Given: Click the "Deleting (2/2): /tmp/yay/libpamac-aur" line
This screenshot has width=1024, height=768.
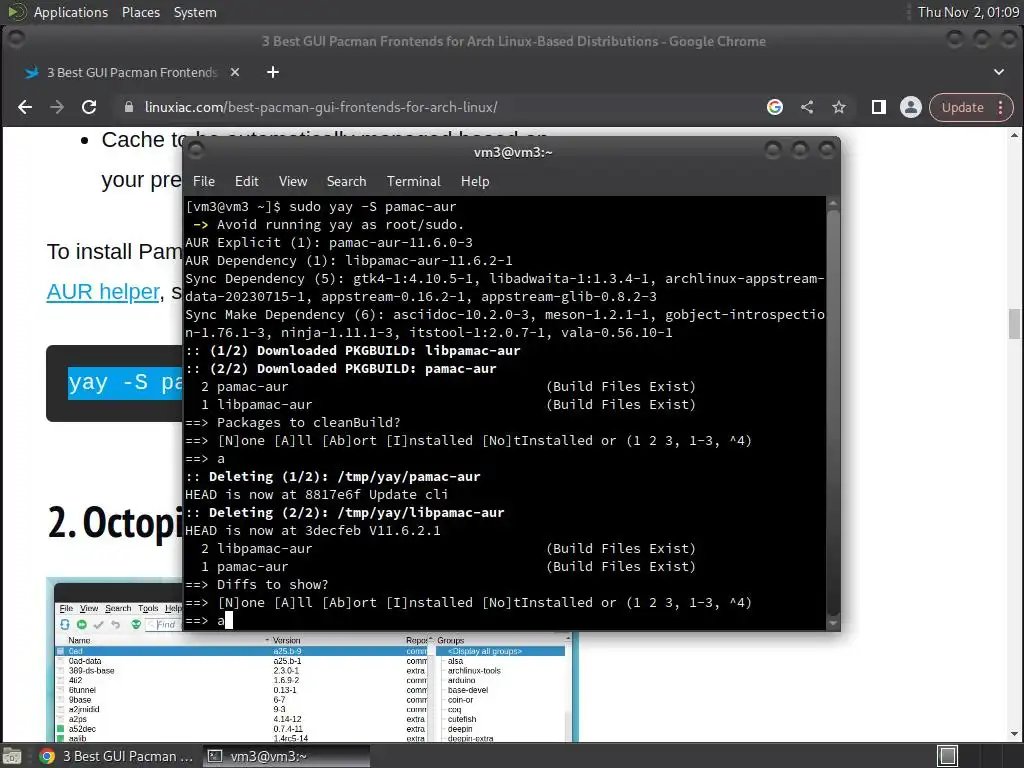Looking at the screenshot, I should click(x=357, y=513).
